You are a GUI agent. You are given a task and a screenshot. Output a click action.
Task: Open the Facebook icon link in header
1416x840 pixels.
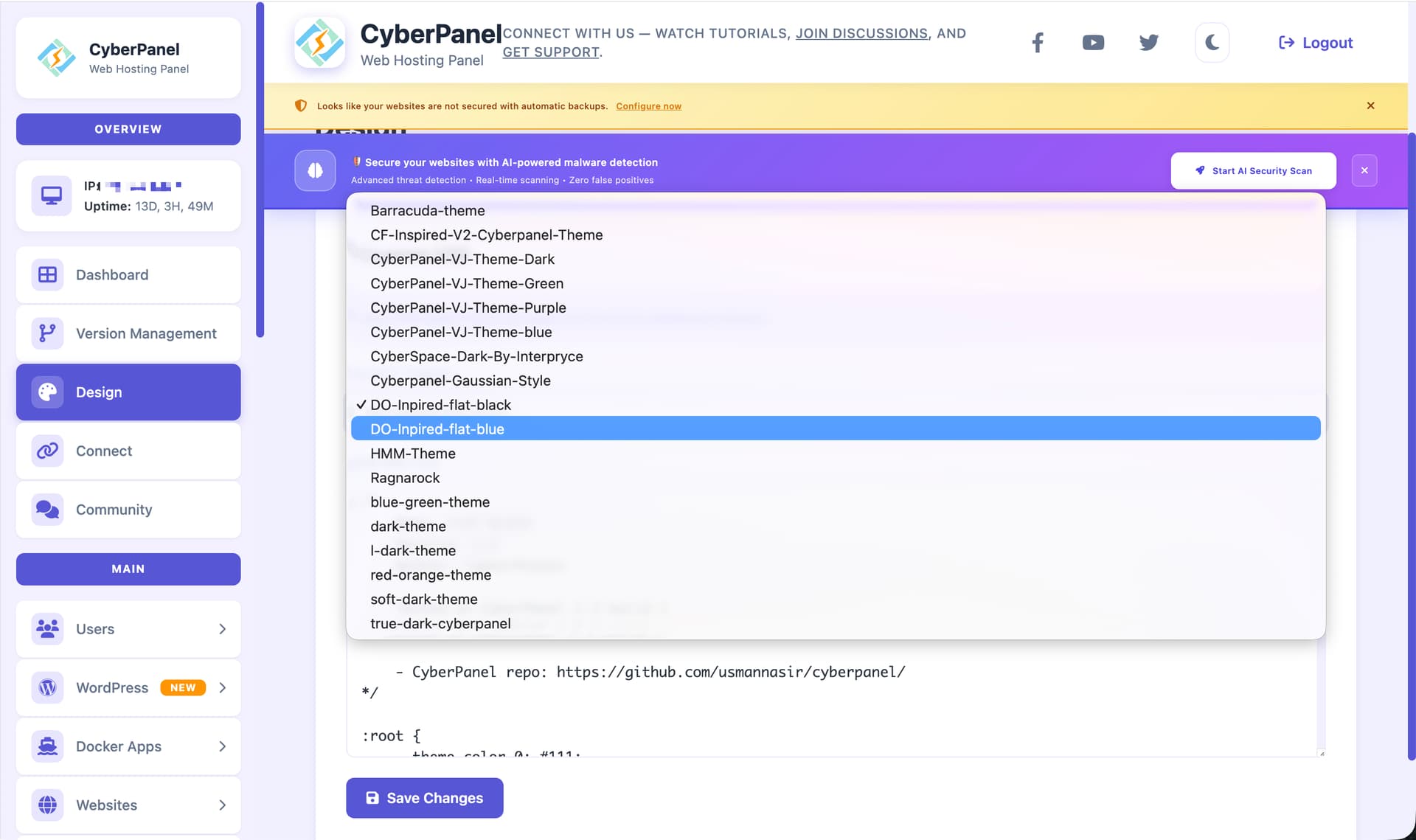click(1037, 43)
